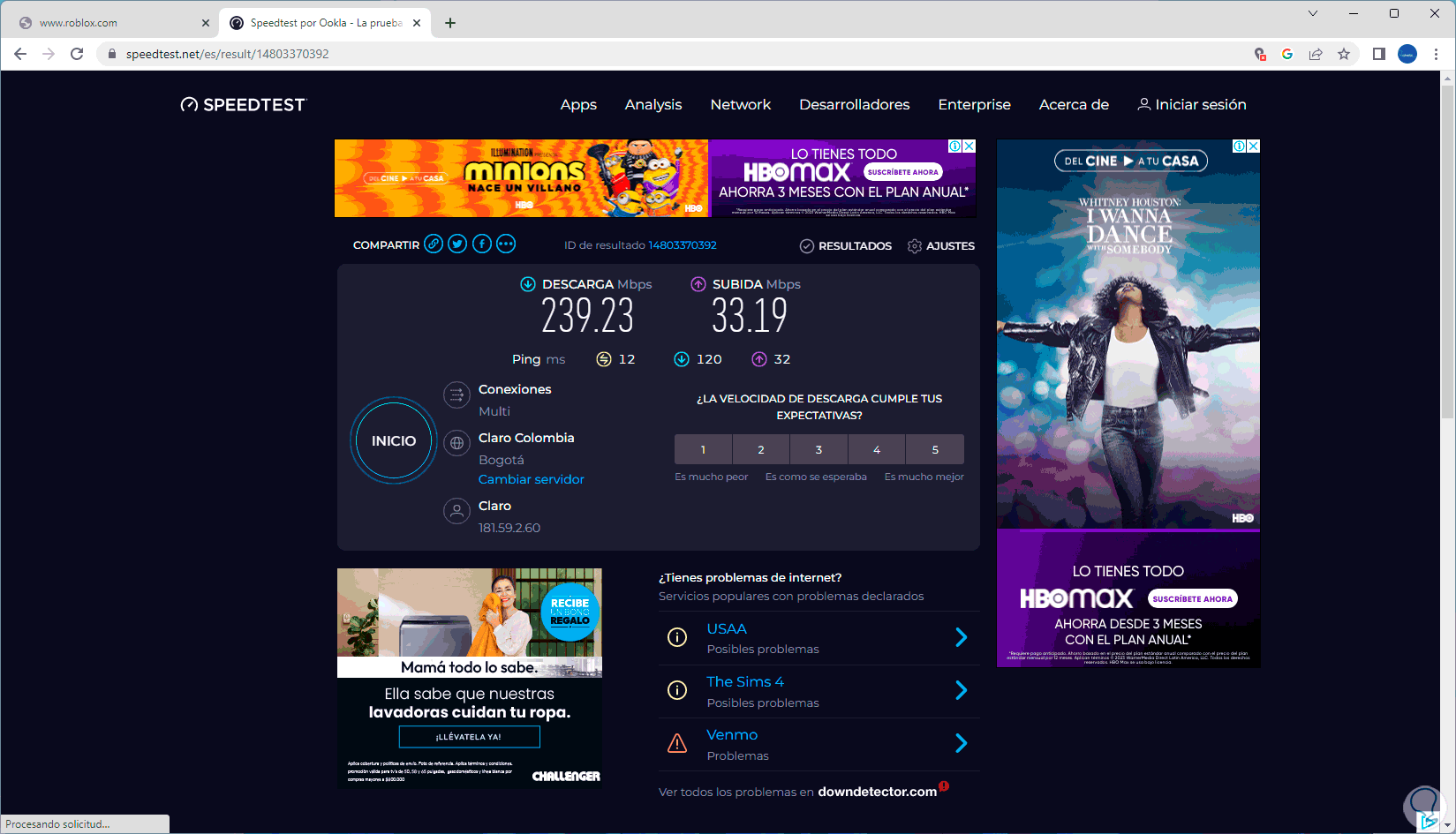Click the Minions HBO Max banner ad
The height and width of the screenshot is (834, 1456).
pyautogui.click(x=655, y=178)
